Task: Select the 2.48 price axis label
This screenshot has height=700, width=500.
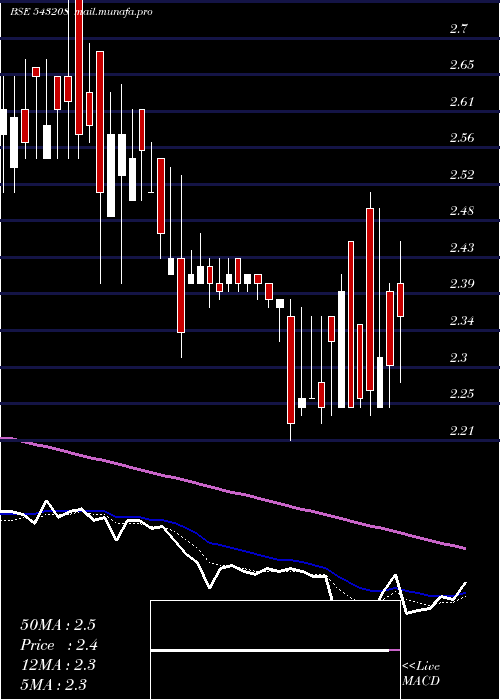Action: click(x=462, y=211)
